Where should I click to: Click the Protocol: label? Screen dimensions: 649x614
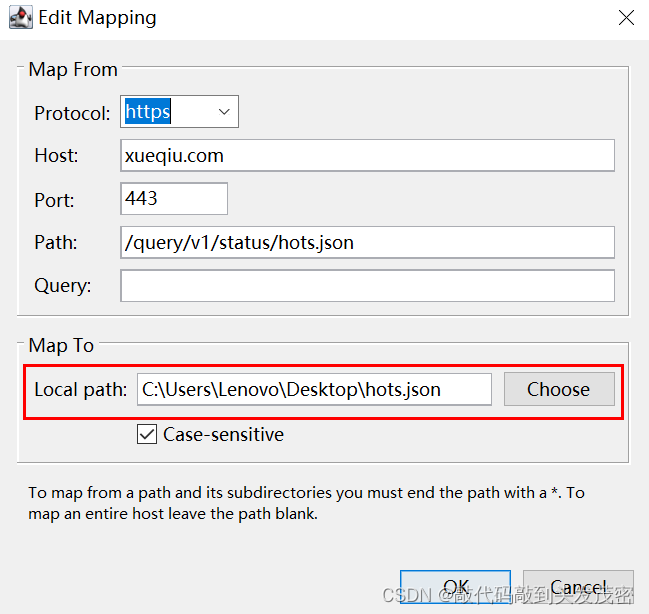(72, 113)
